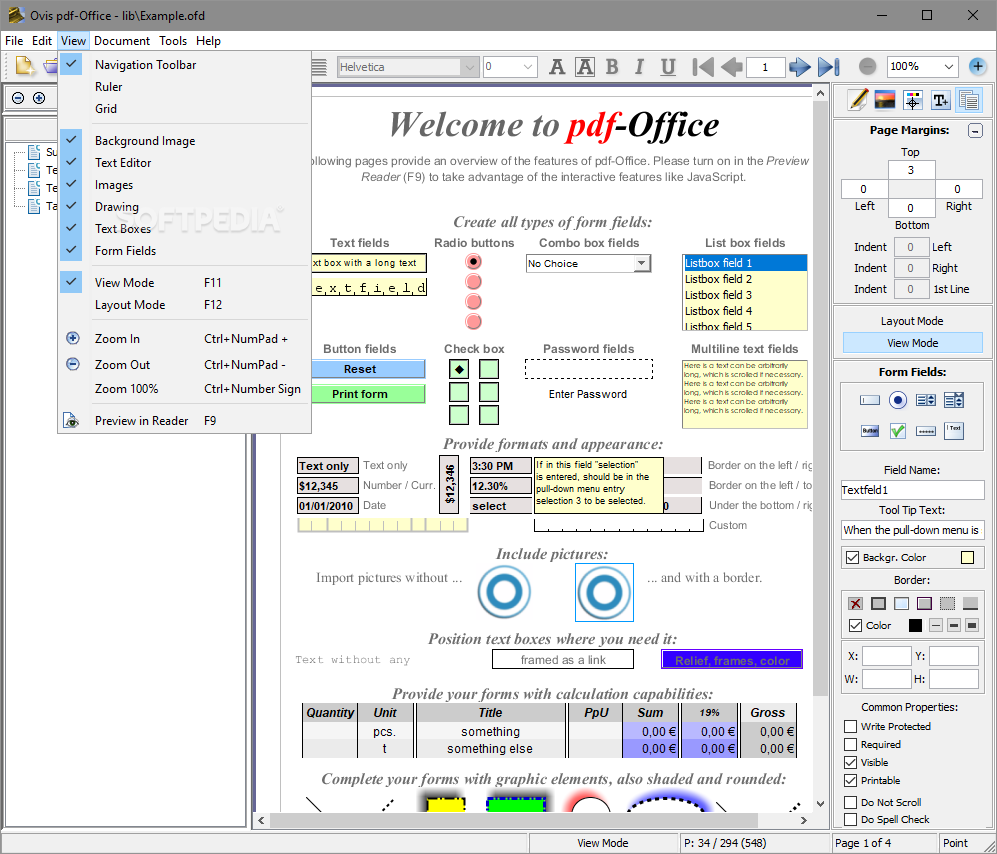This screenshot has width=997, height=854.
Task: Click the gray zoom-out circle in toolbar
Action: [x=867, y=66]
